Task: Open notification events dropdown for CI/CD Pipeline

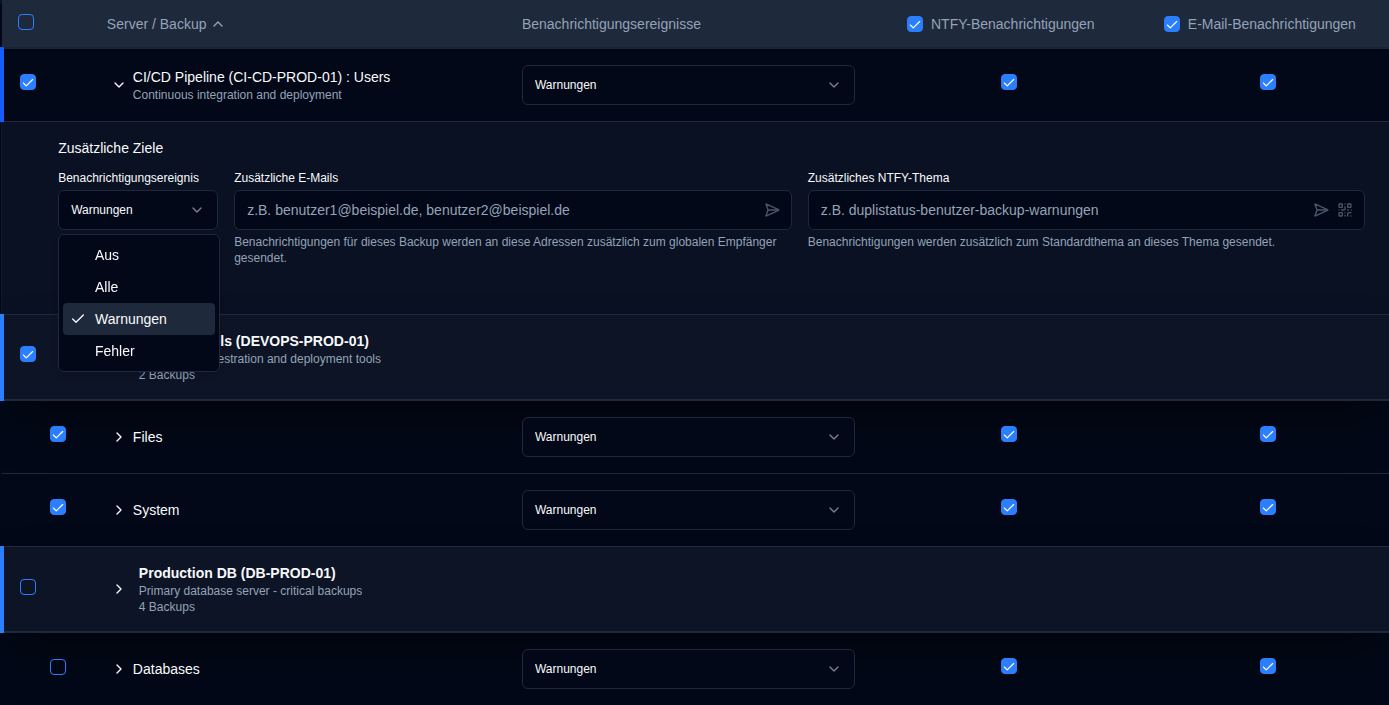Action: (x=688, y=85)
